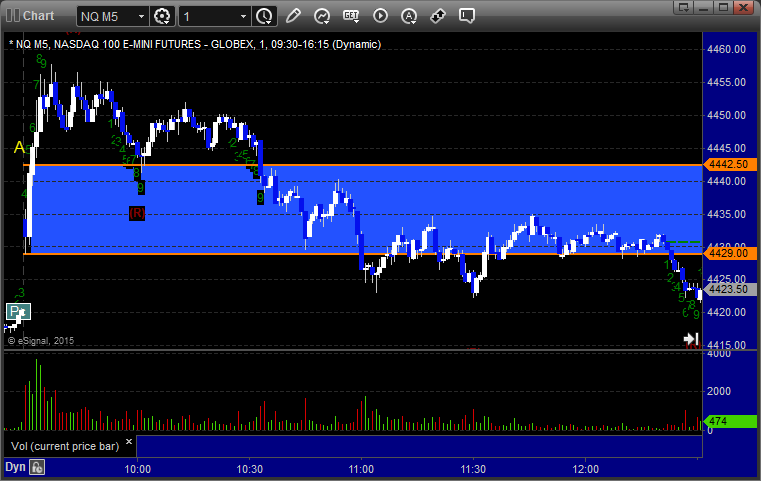Viewport: 761px width, 481px height.
Task: Click the 12:00 time axis label
Action: pyautogui.click(x=585, y=469)
